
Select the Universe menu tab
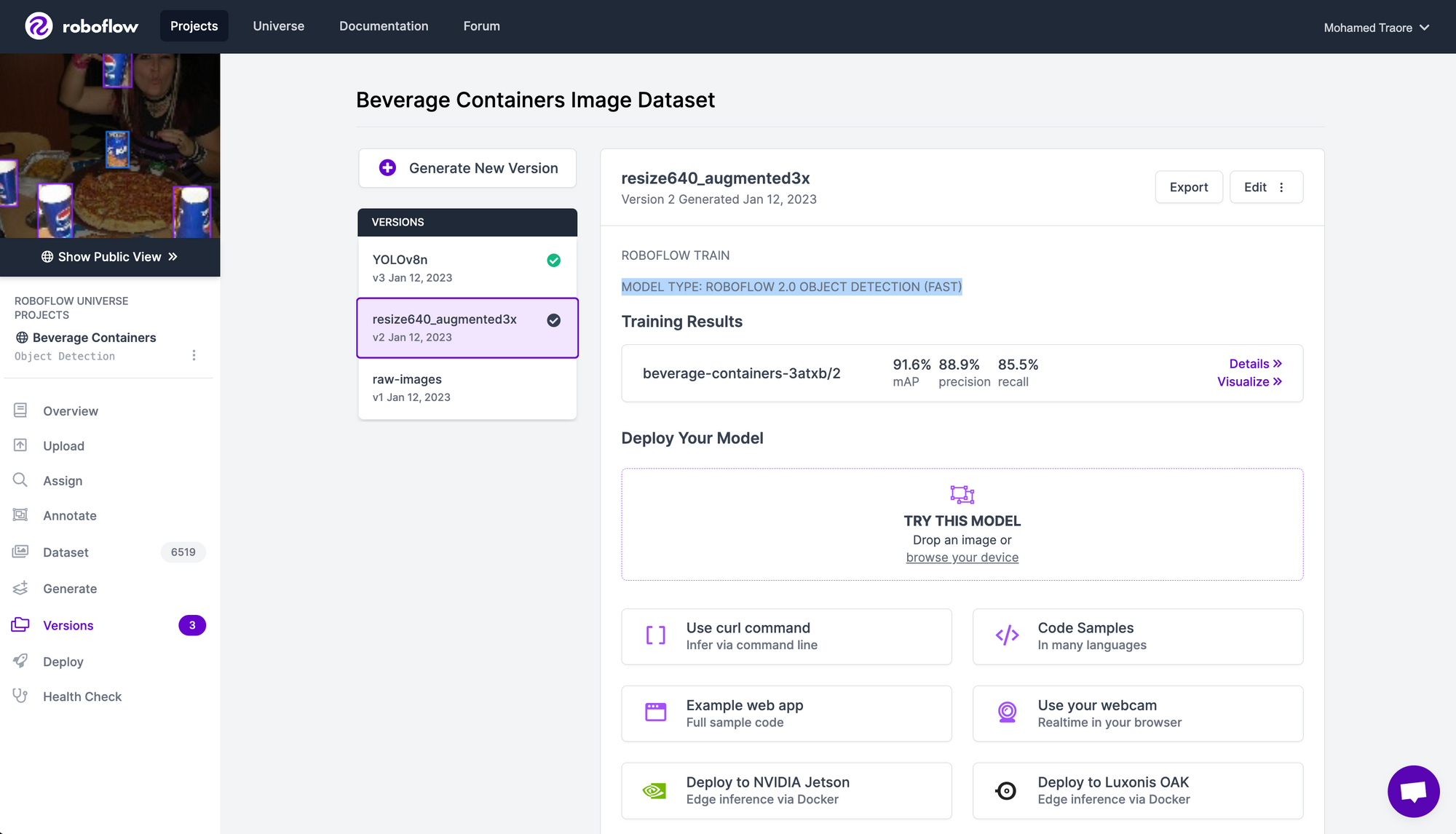tap(278, 26)
